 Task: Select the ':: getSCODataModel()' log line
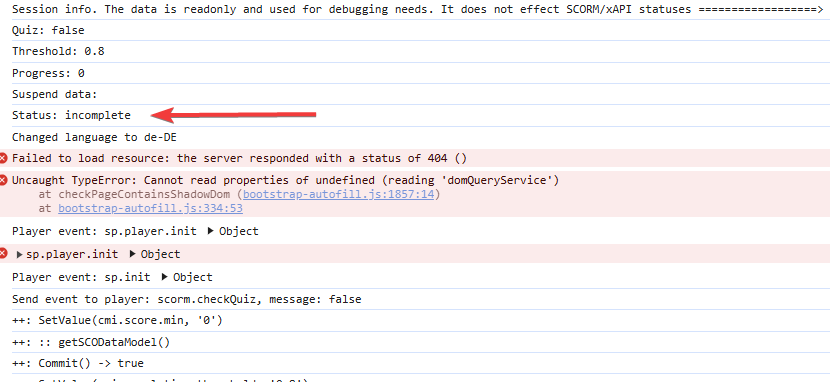[91, 342]
